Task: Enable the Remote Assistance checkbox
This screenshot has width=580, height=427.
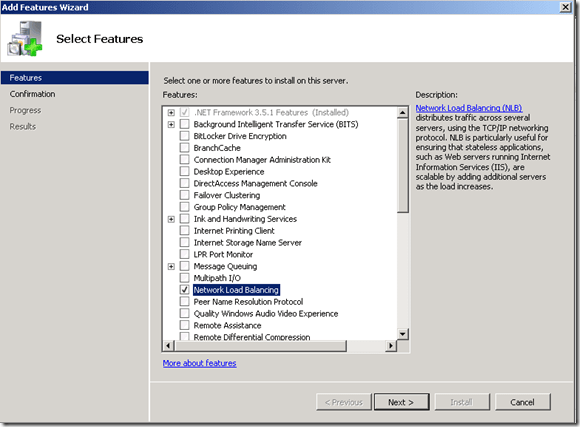Action: coord(184,325)
